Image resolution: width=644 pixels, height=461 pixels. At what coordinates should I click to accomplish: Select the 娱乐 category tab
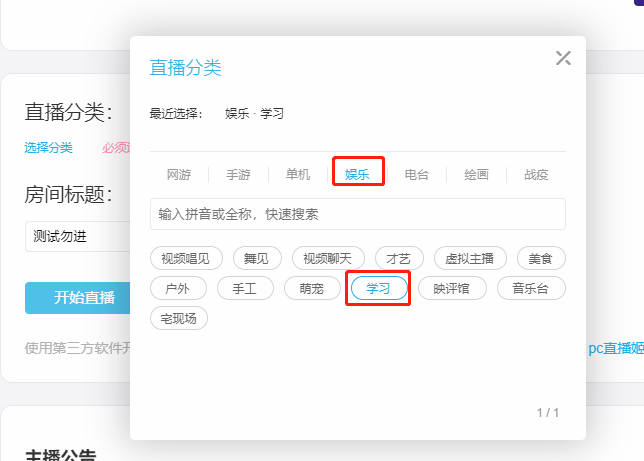(358, 175)
